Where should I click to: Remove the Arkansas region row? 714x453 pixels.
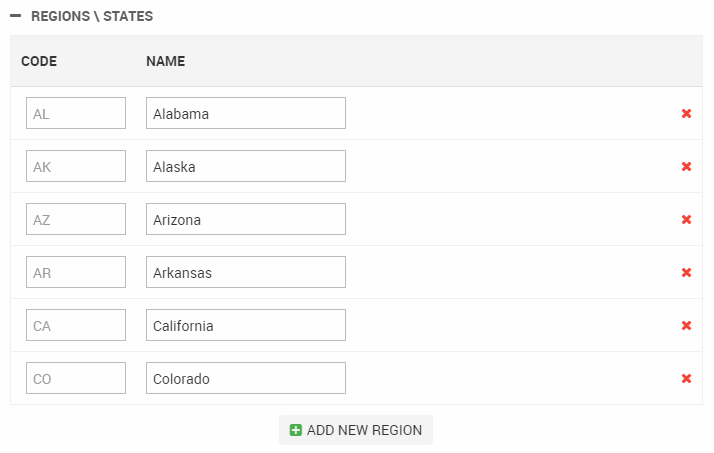[x=686, y=273]
